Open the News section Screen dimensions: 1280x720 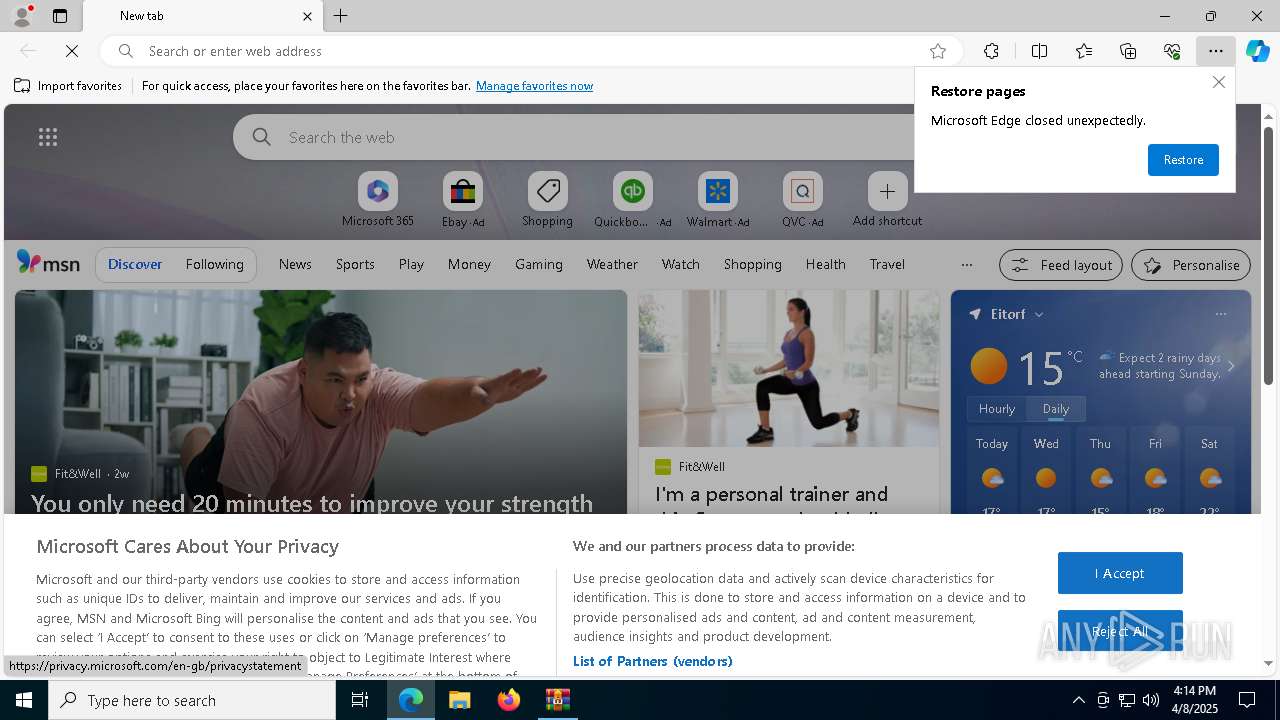point(295,264)
